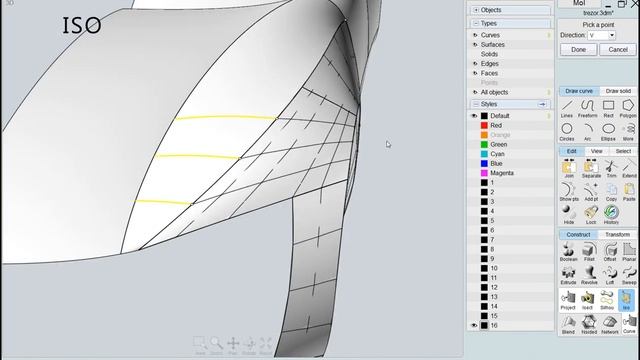Select the Sweep tool
Image resolution: width=640 pixels, height=360 pixels.
point(629,276)
